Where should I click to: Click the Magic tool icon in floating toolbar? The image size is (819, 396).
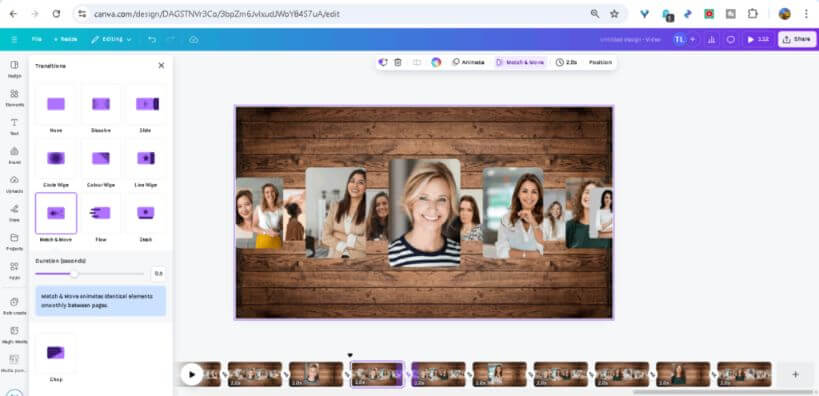tap(383, 62)
